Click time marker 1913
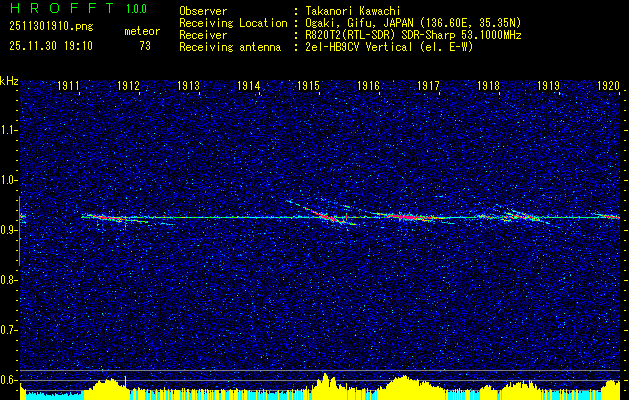 [189, 85]
